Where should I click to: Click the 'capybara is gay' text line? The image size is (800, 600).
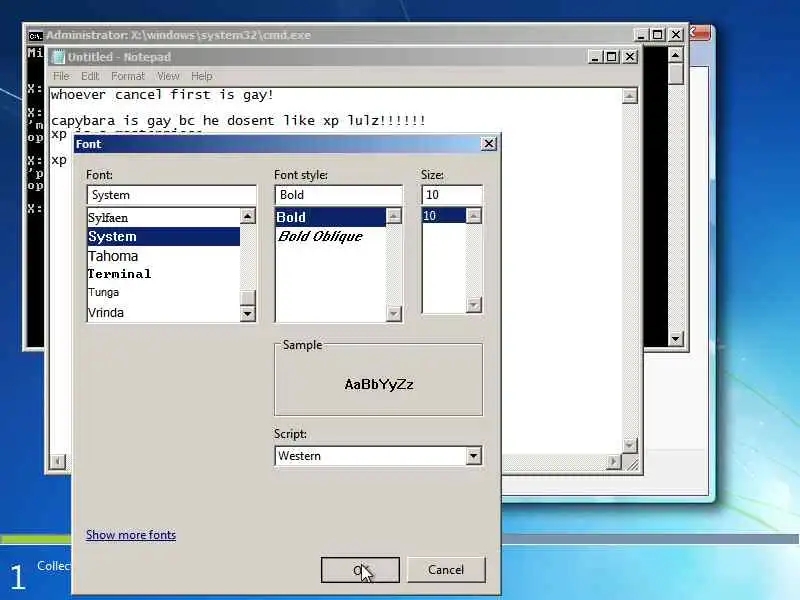(238, 121)
